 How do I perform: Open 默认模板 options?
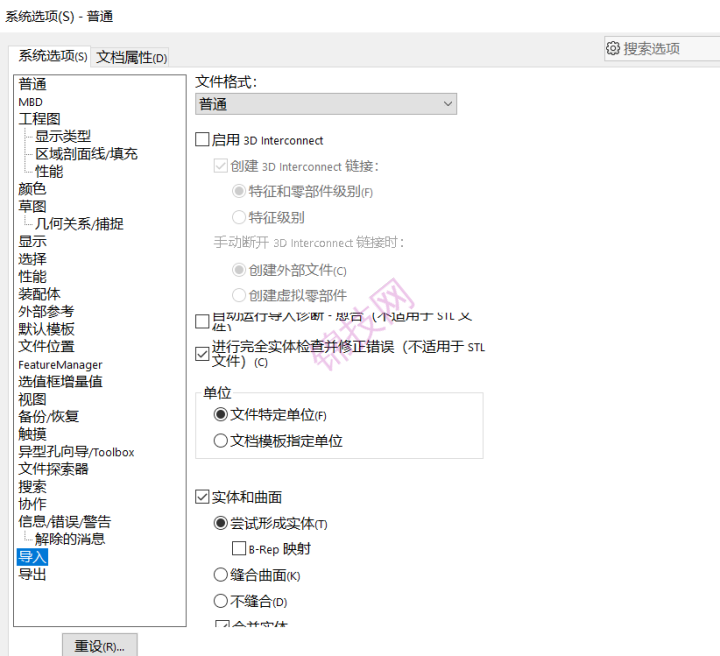coord(46,329)
